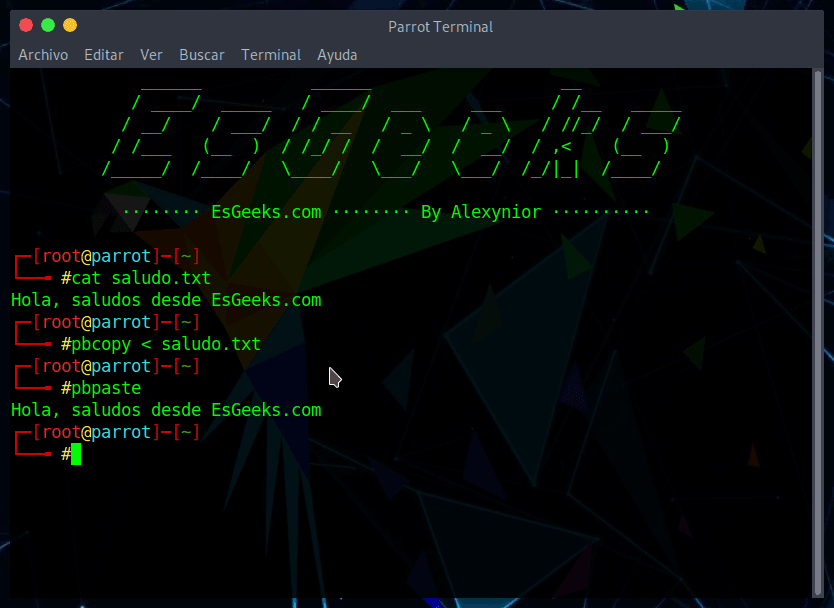Click the green window control button
This screenshot has height=608, width=834.
pyautogui.click(x=47, y=25)
